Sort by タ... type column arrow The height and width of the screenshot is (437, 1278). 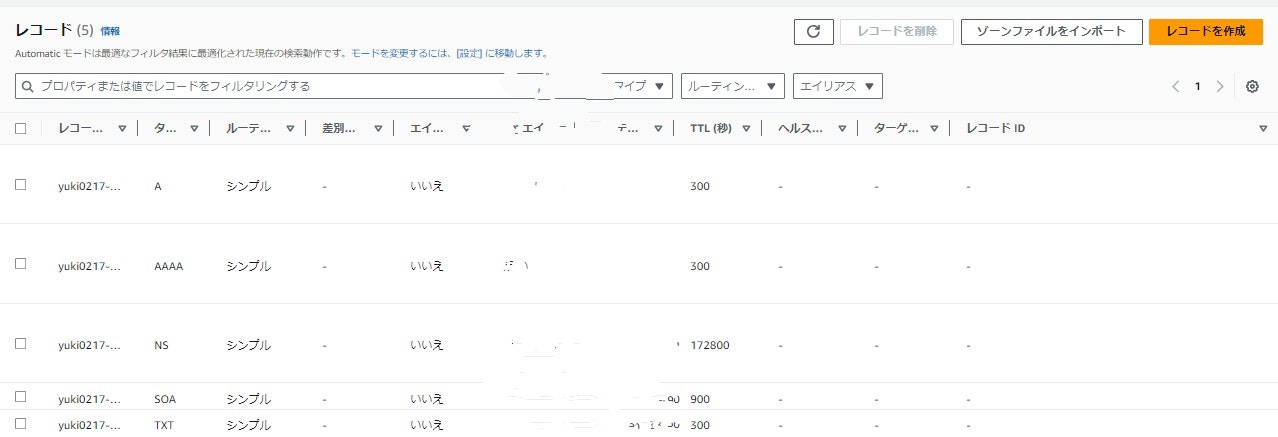click(194, 129)
